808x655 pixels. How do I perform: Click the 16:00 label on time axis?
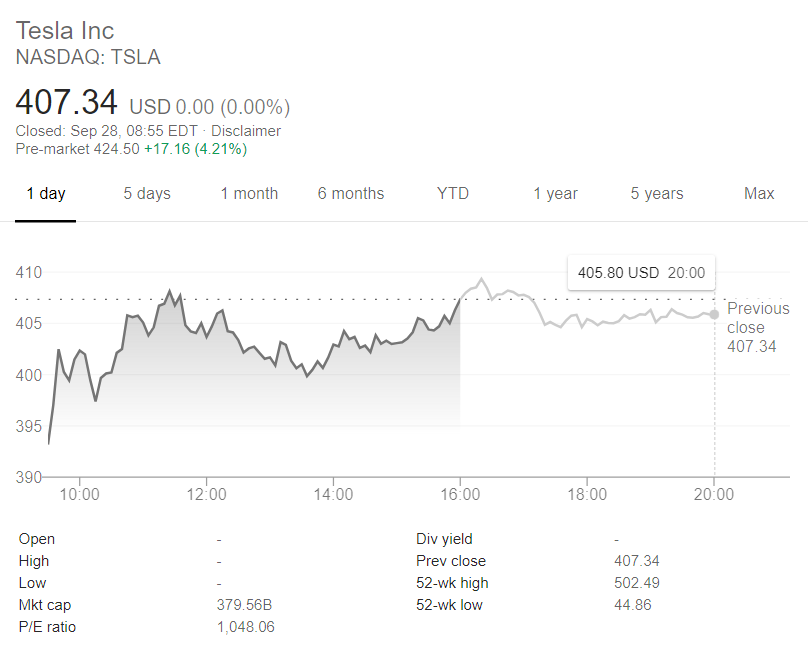coord(459,494)
